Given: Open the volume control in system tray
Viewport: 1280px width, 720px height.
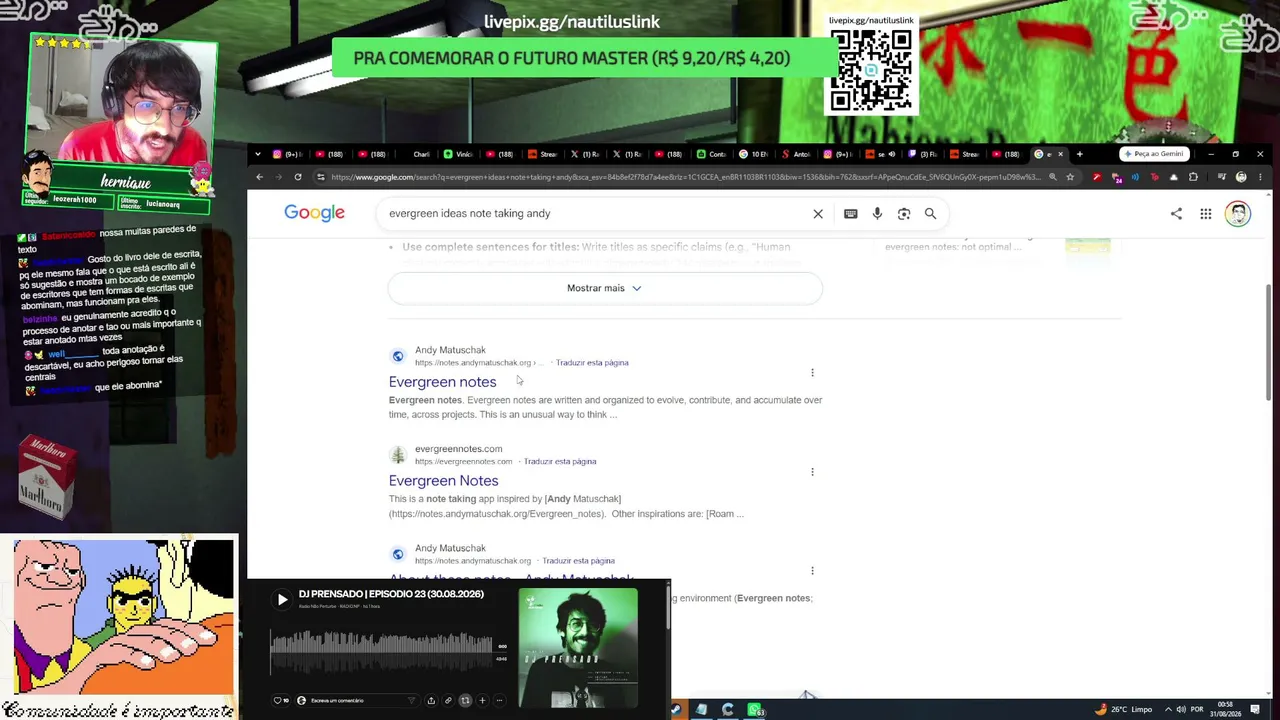Looking at the screenshot, I should pyautogui.click(x=1182, y=710).
